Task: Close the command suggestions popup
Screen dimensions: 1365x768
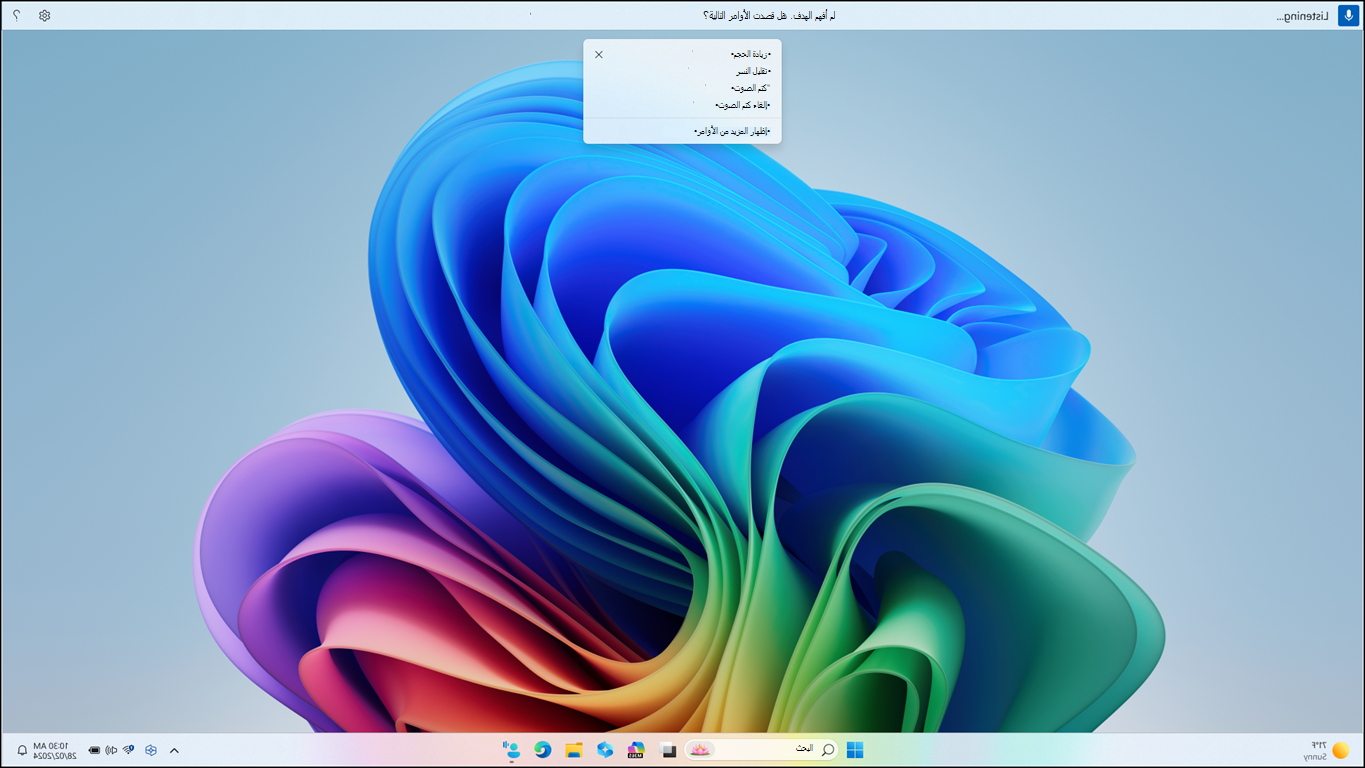Action: pos(599,55)
